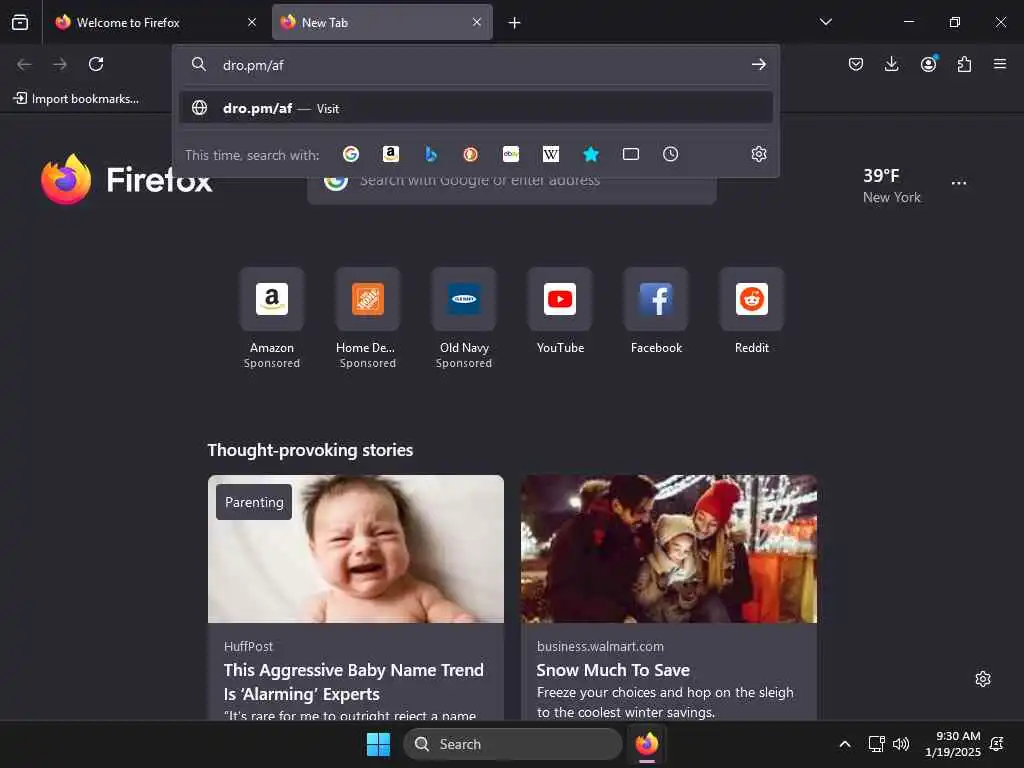Search this time with Bing icon
The image size is (1024, 768).
pos(431,154)
